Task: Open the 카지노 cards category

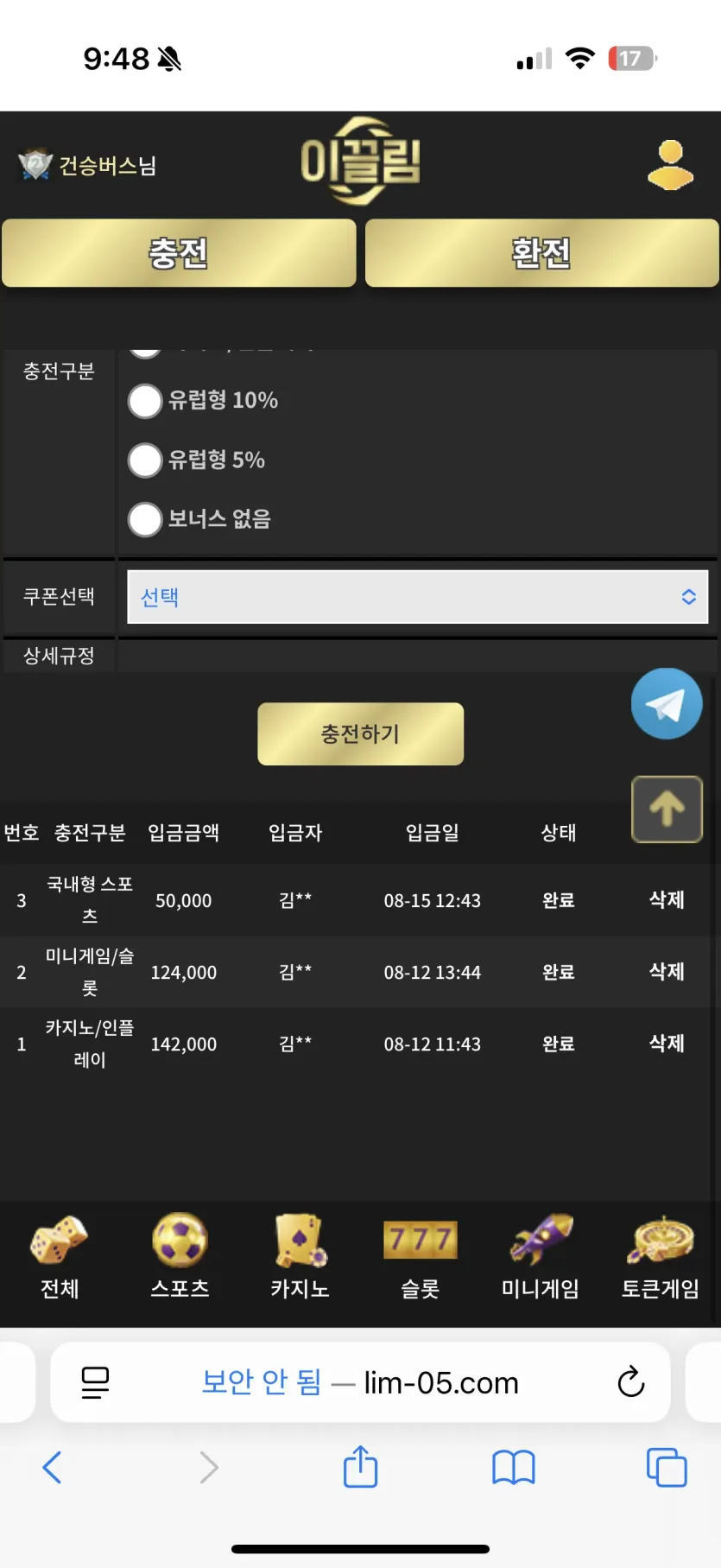Action: point(300,1257)
